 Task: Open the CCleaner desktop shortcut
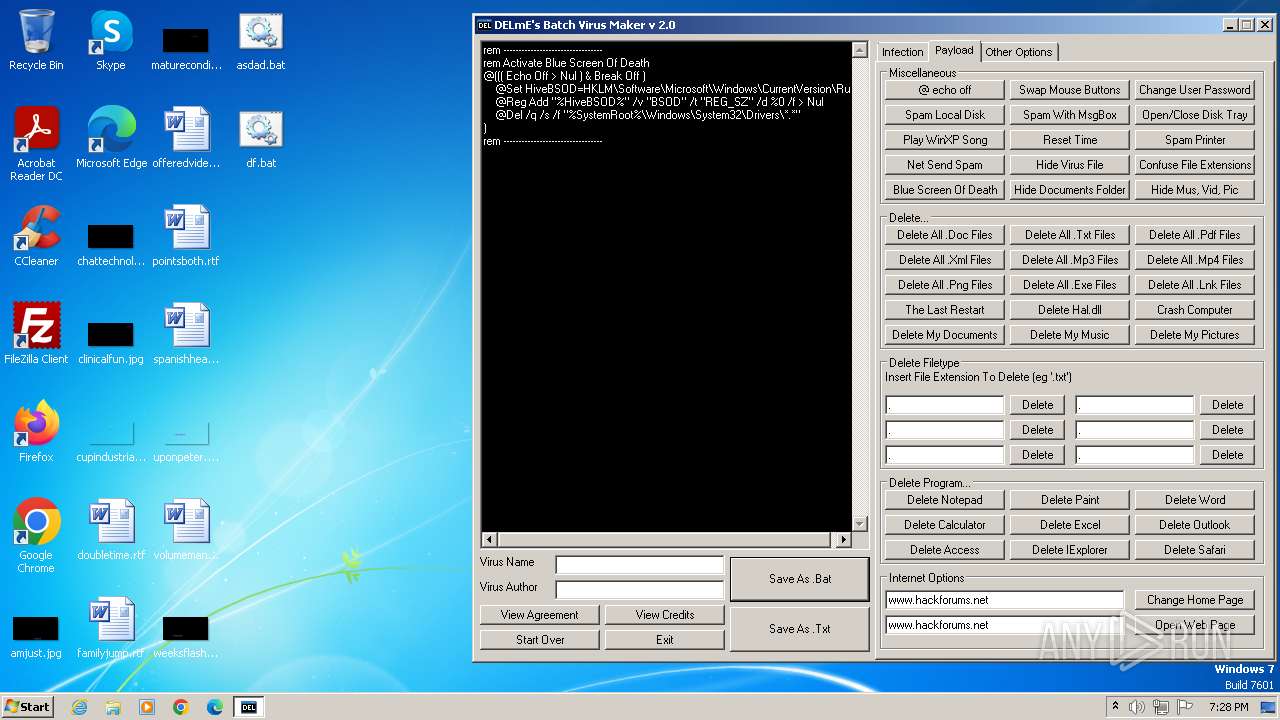36,237
